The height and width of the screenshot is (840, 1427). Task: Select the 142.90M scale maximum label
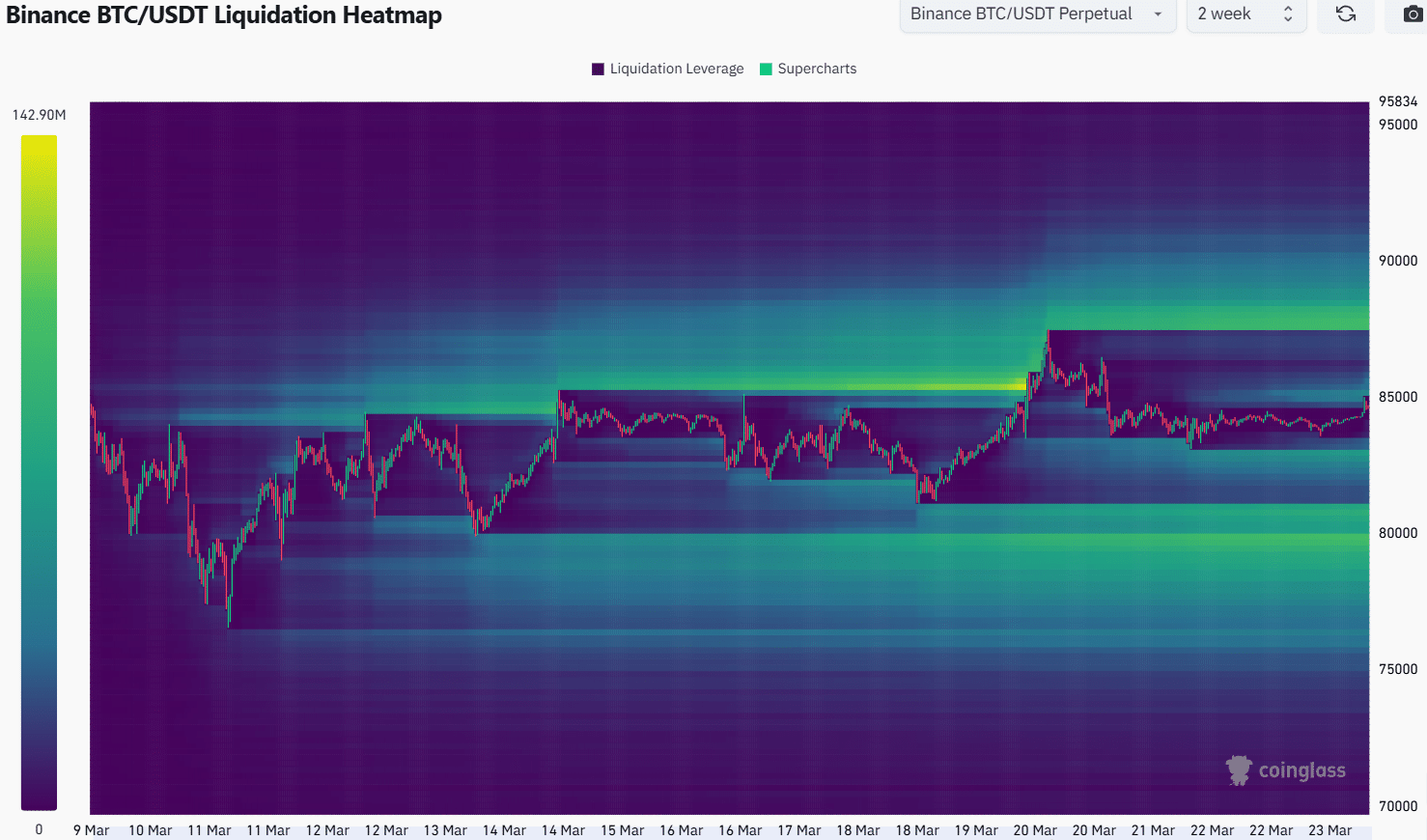coord(39,115)
